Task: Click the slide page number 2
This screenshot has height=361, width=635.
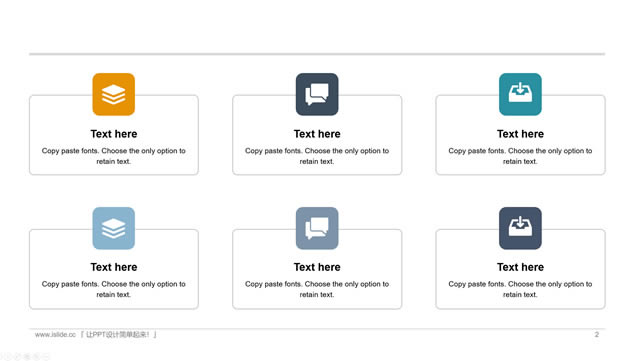Action: (597, 335)
